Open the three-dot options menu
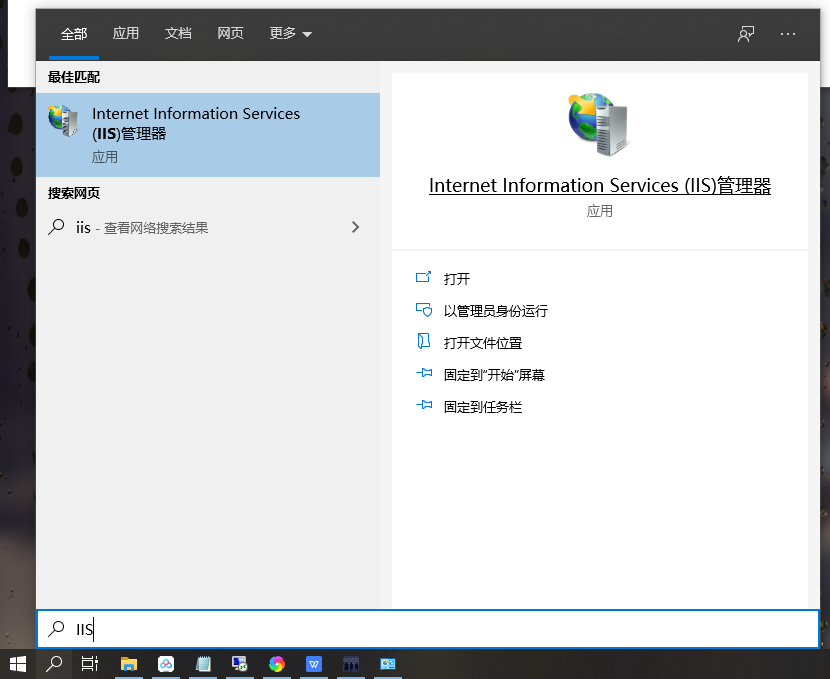Viewport: 830px width, 679px height. pyautogui.click(x=788, y=34)
